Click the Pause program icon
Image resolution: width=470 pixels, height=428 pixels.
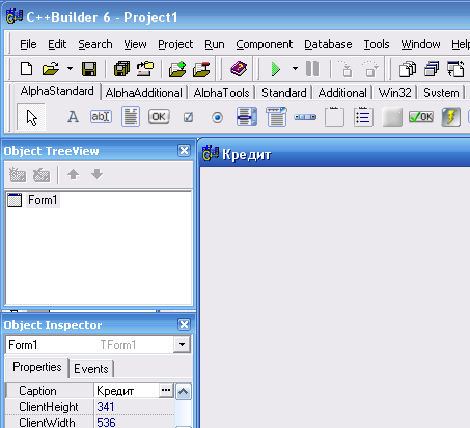tap(312, 69)
